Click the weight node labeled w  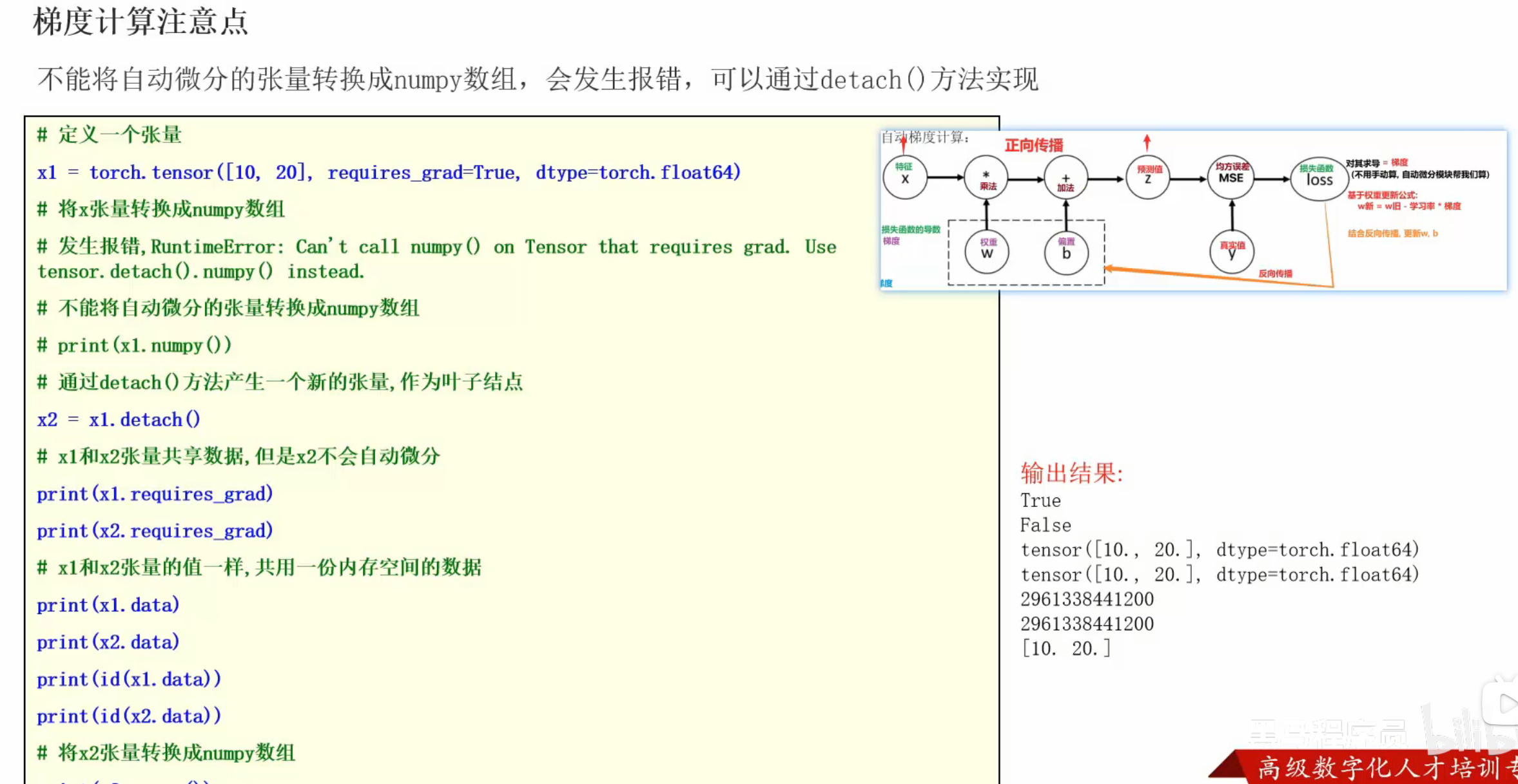pyautogui.click(x=986, y=252)
